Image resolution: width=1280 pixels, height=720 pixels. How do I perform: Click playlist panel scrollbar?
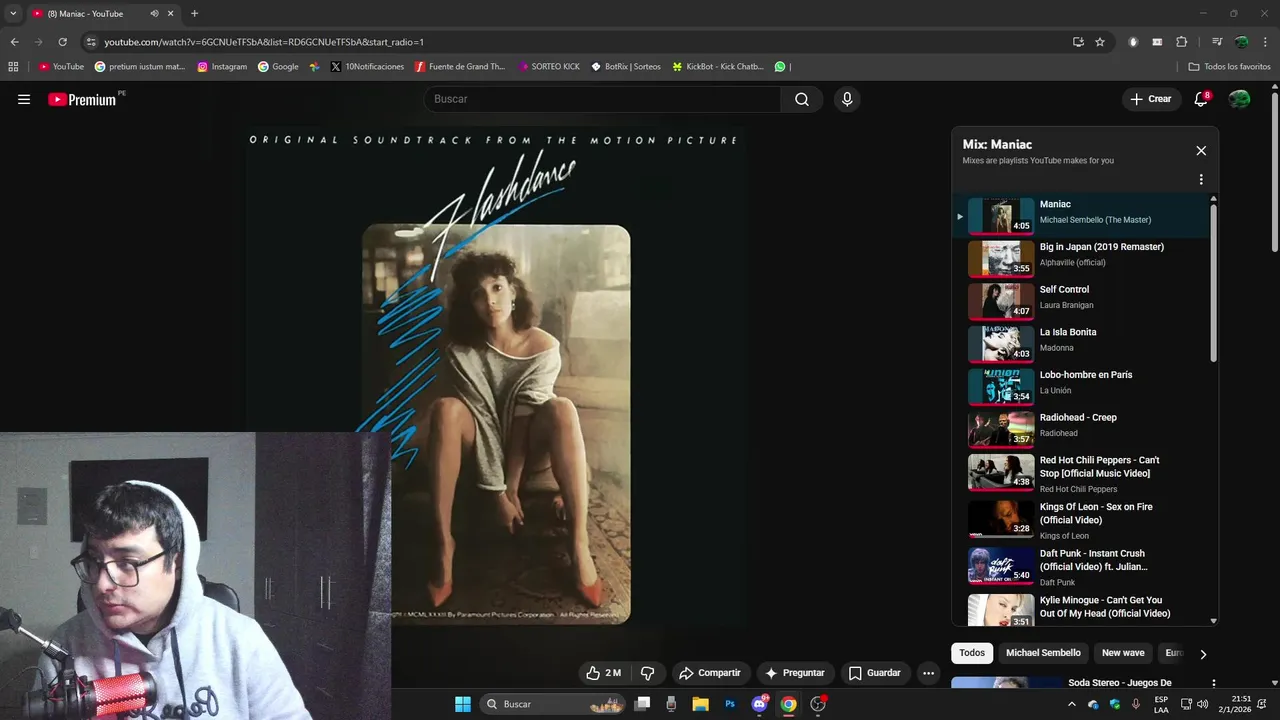point(1214,284)
